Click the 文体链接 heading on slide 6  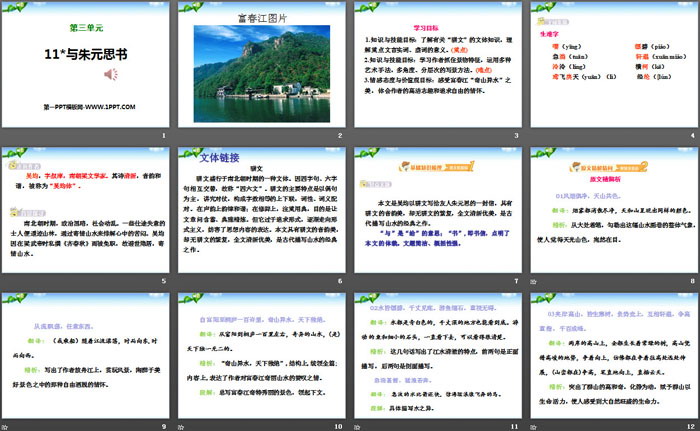(218, 157)
